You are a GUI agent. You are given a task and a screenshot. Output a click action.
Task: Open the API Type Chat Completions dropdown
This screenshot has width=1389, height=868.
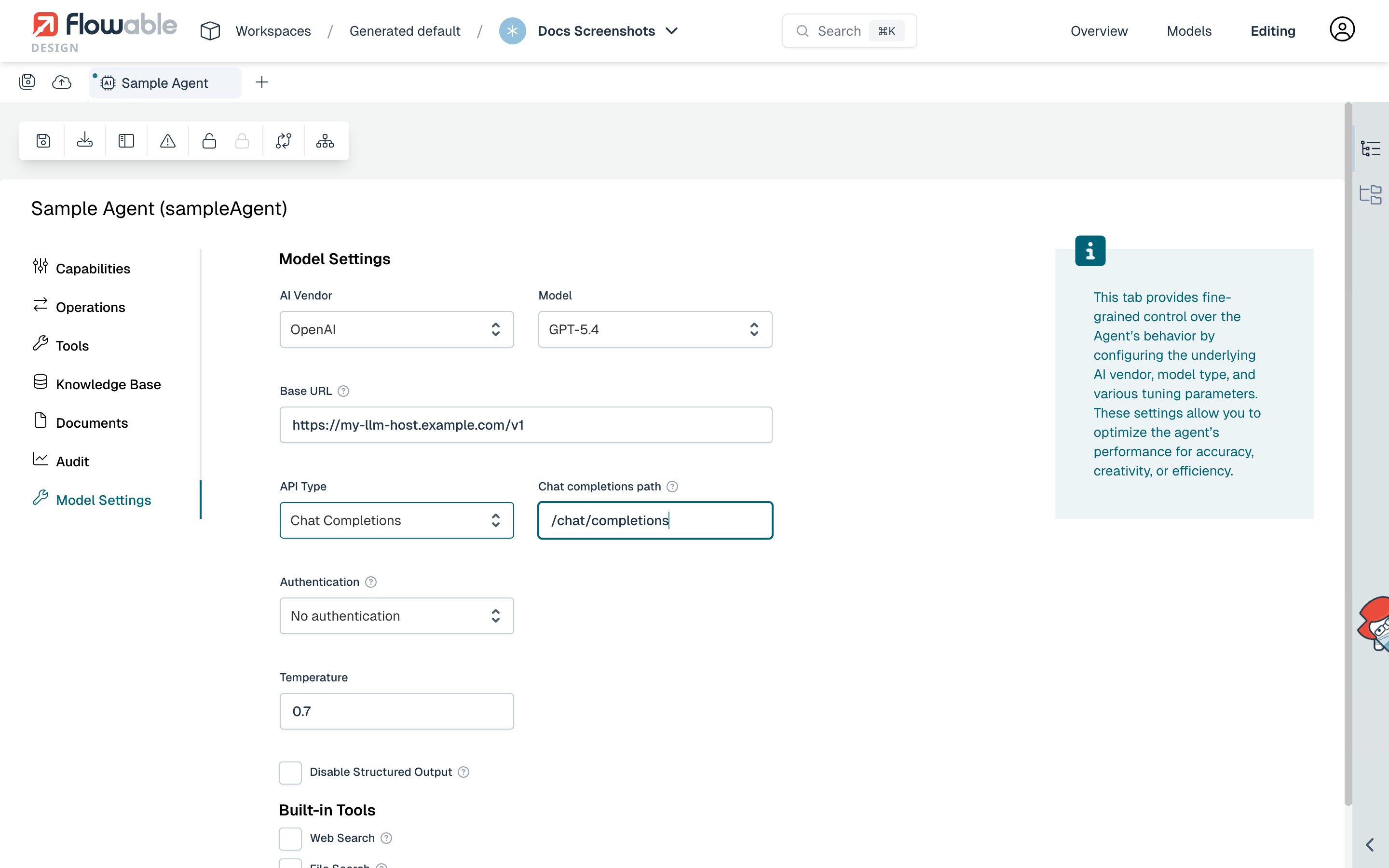(x=396, y=521)
